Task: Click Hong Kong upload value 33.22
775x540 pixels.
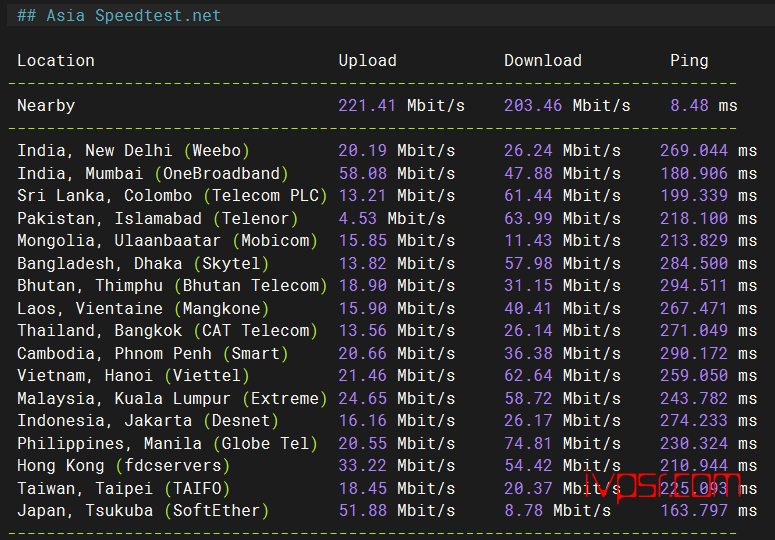Action: pyautogui.click(x=362, y=465)
